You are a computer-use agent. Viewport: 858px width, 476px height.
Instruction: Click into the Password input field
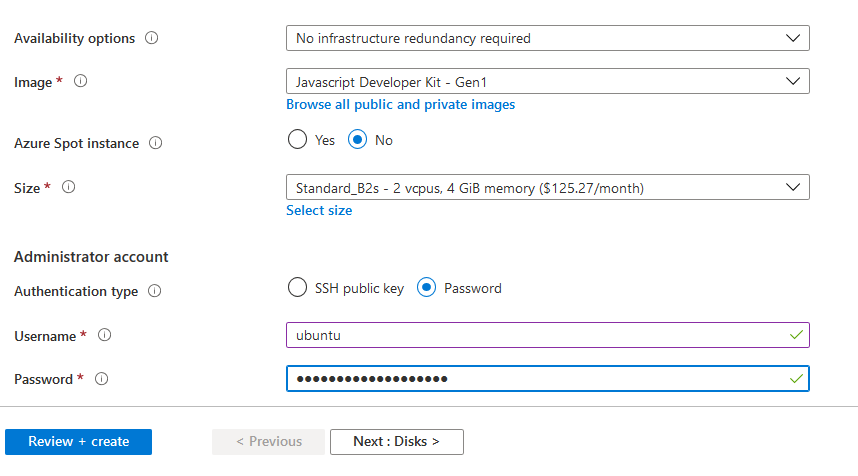(548, 379)
